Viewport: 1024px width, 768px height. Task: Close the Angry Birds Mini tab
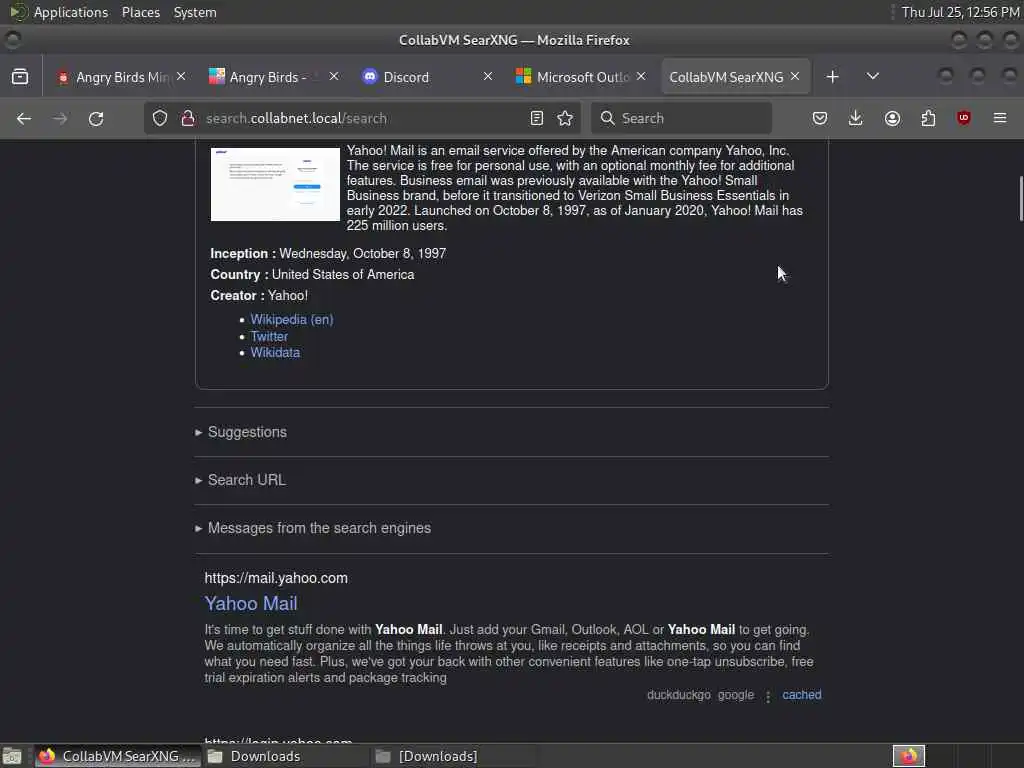point(181,76)
